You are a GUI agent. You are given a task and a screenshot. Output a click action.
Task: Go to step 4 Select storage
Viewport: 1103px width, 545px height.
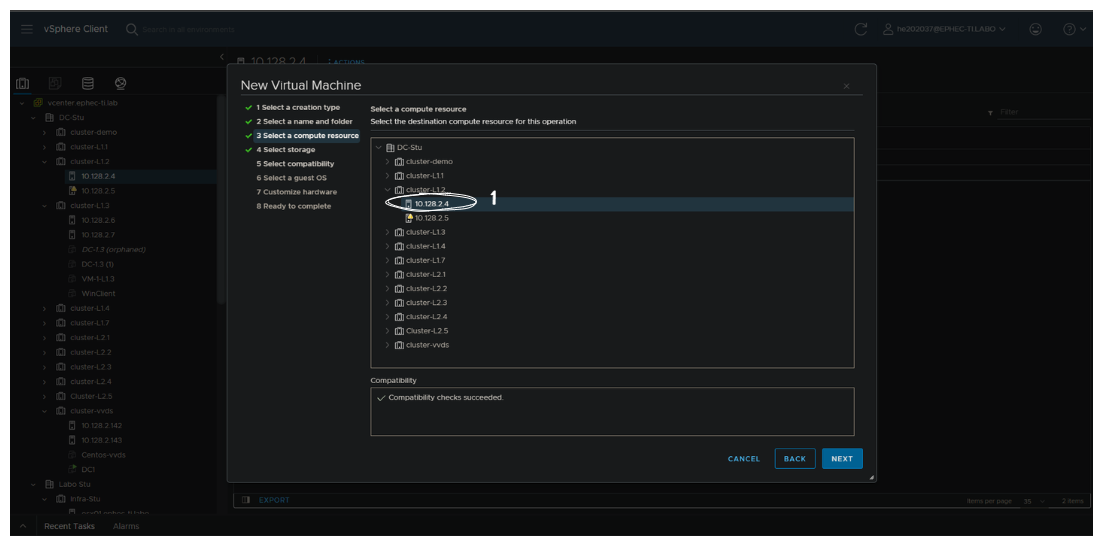point(286,150)
